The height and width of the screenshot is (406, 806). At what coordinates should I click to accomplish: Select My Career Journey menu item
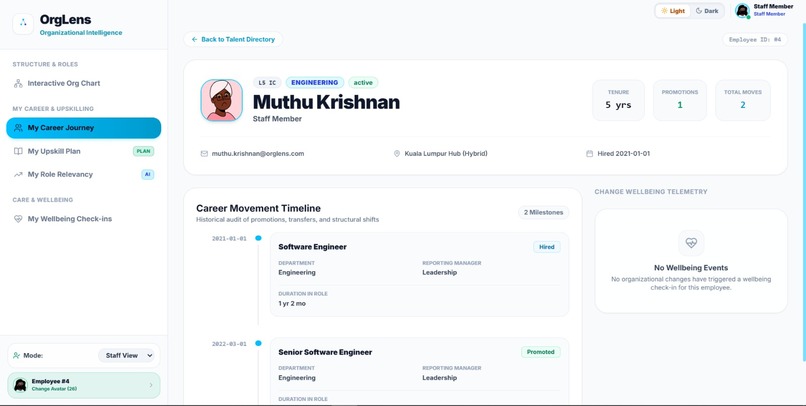click(x=84, y=128)
